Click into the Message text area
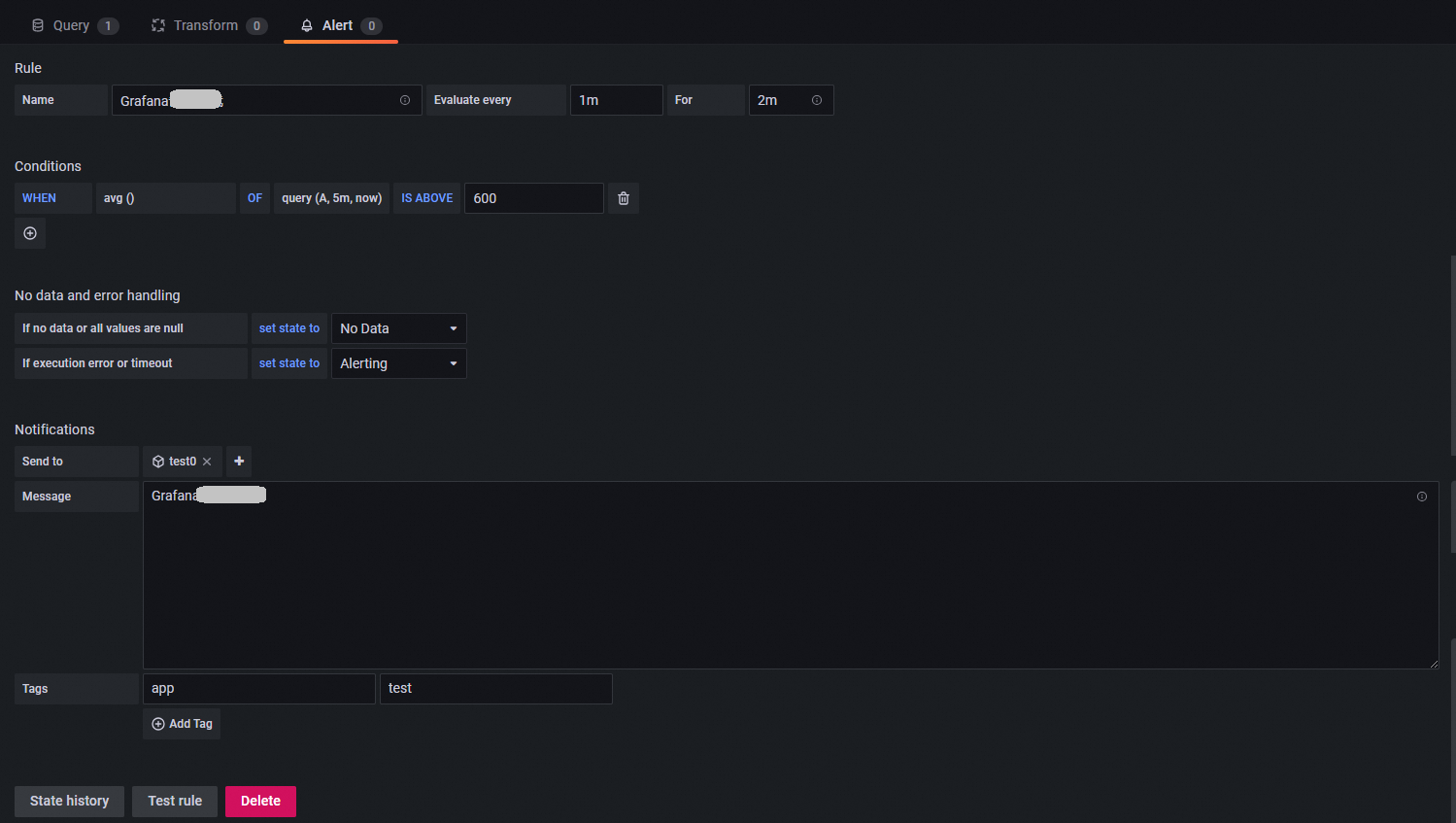The width and height of the screenshot is (1456, 823). coord(791,575)
